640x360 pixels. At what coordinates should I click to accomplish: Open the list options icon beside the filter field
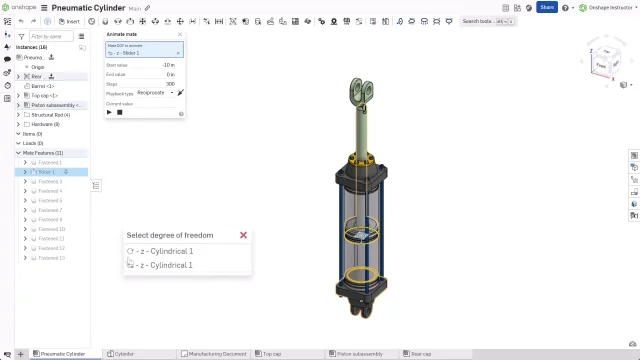click(x=81, y=36)
